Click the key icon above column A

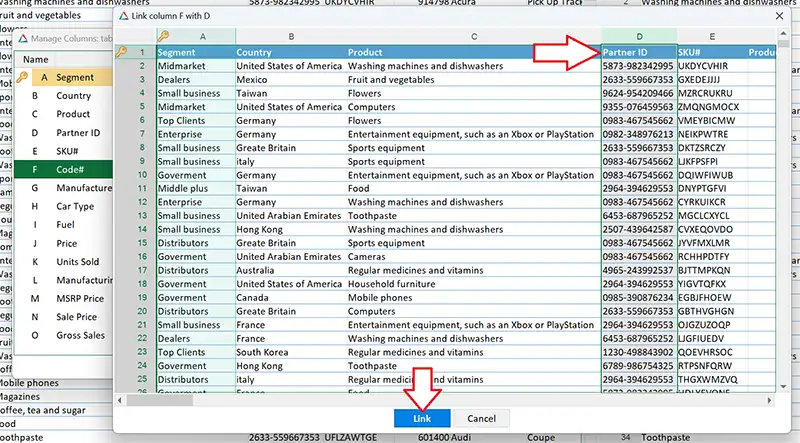(x=163, y=36)
